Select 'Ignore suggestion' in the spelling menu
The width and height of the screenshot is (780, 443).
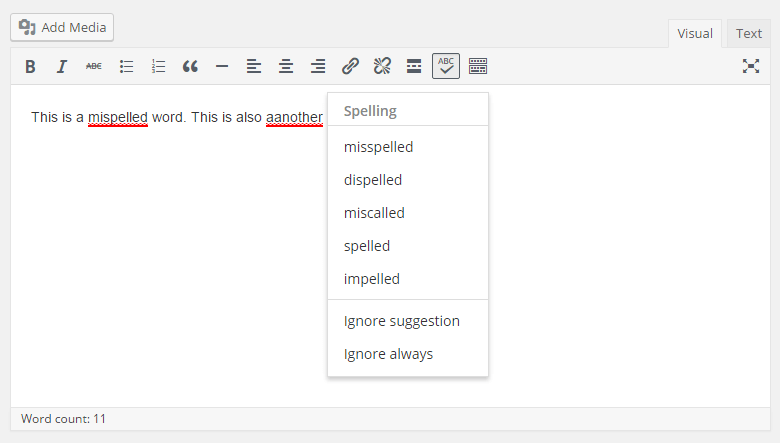pyautogui.click(x=408, y=321)
